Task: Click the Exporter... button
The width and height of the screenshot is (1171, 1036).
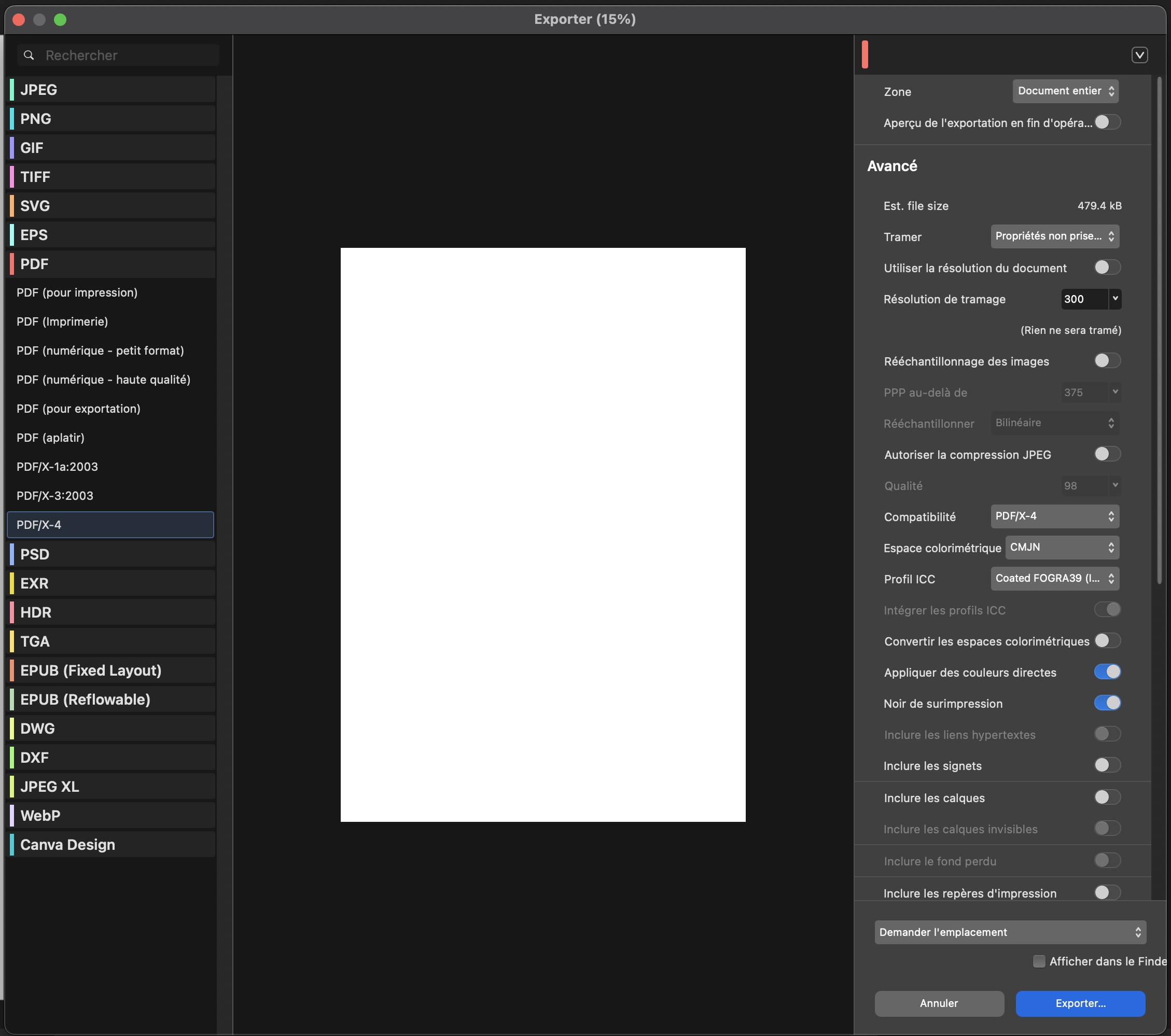Action: (1080, 1003)
